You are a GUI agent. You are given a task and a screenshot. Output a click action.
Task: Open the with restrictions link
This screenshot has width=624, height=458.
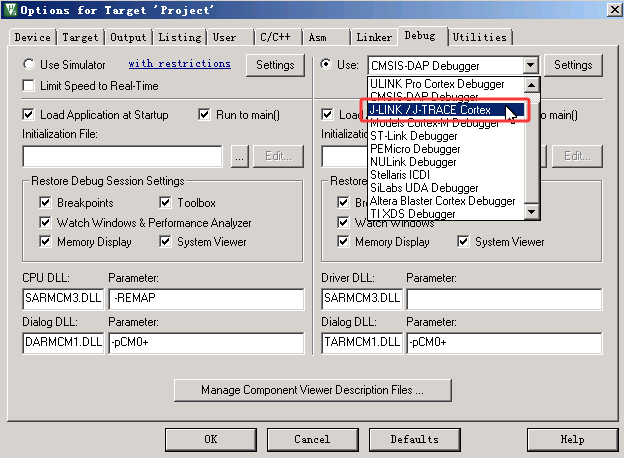click(x=179, y=64)
